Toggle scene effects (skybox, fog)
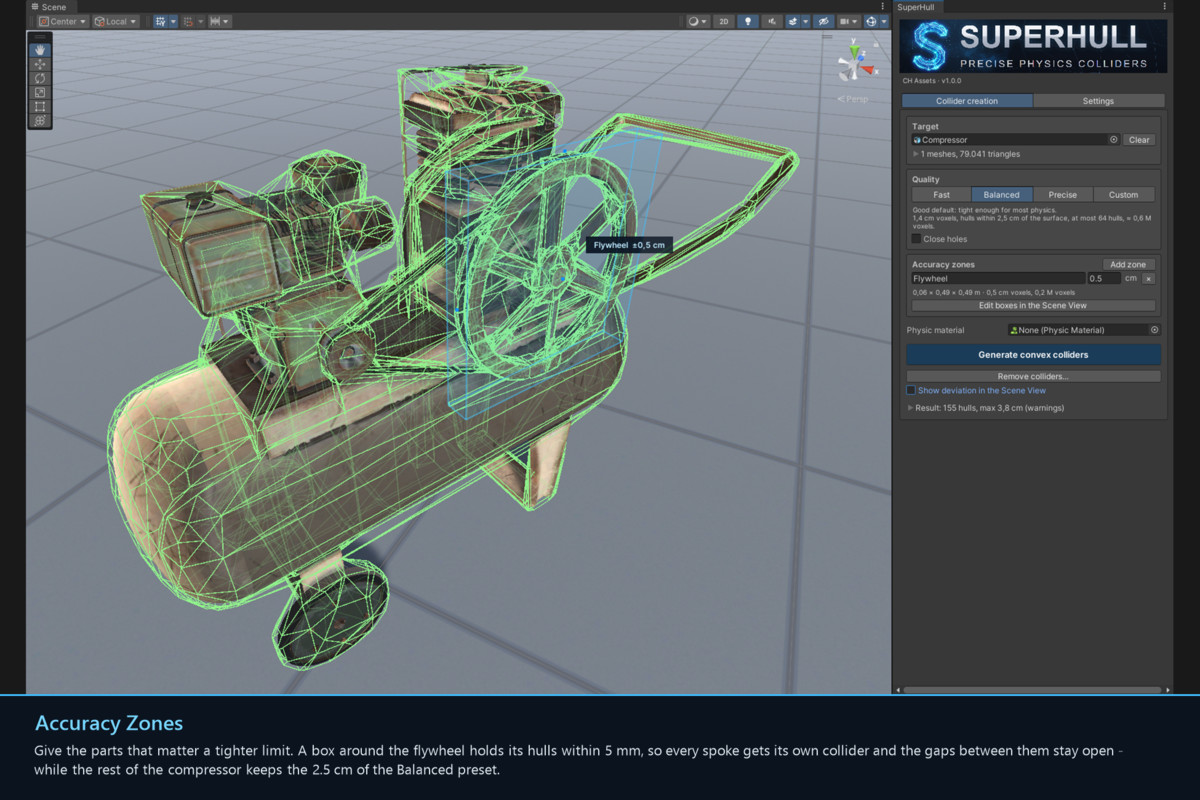 pyautogui.click(x=793, y=21)
